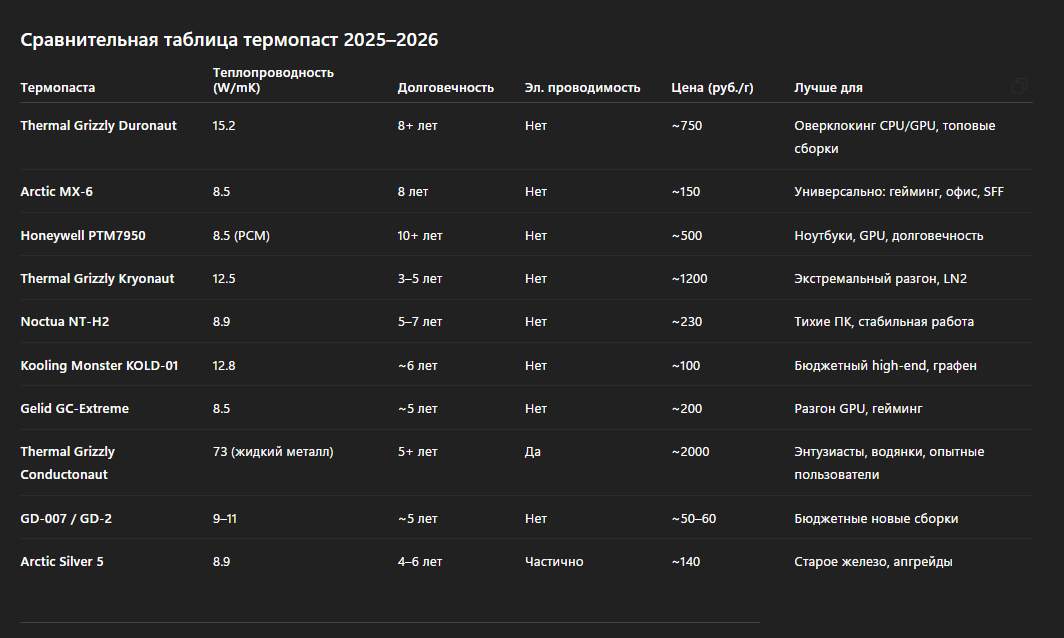Click "Разгон GPU, гейминг" description
The width and height of the screenshot is (1064, 638).
pos(858,409)
